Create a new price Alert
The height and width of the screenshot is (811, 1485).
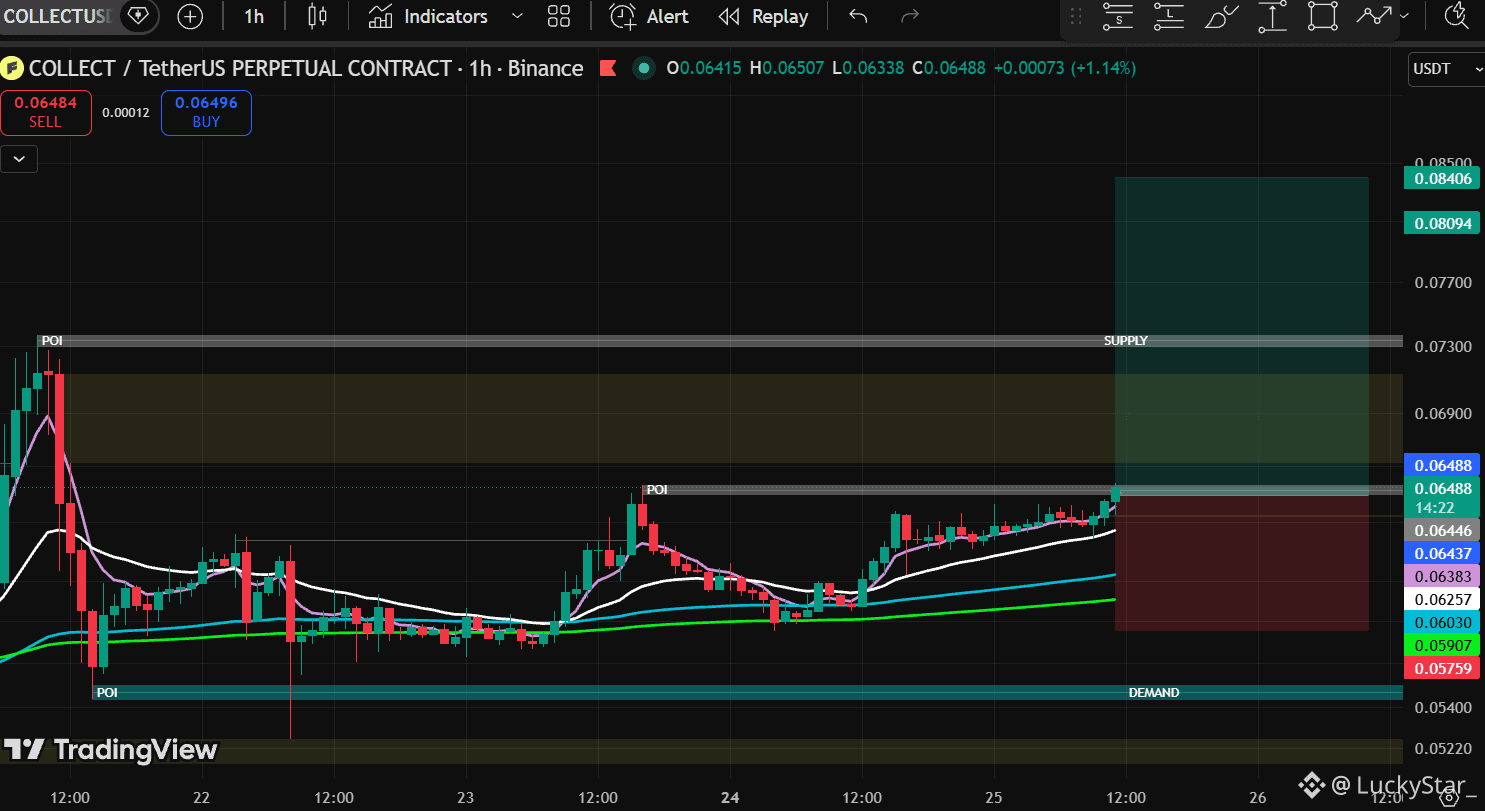point(649,16)
